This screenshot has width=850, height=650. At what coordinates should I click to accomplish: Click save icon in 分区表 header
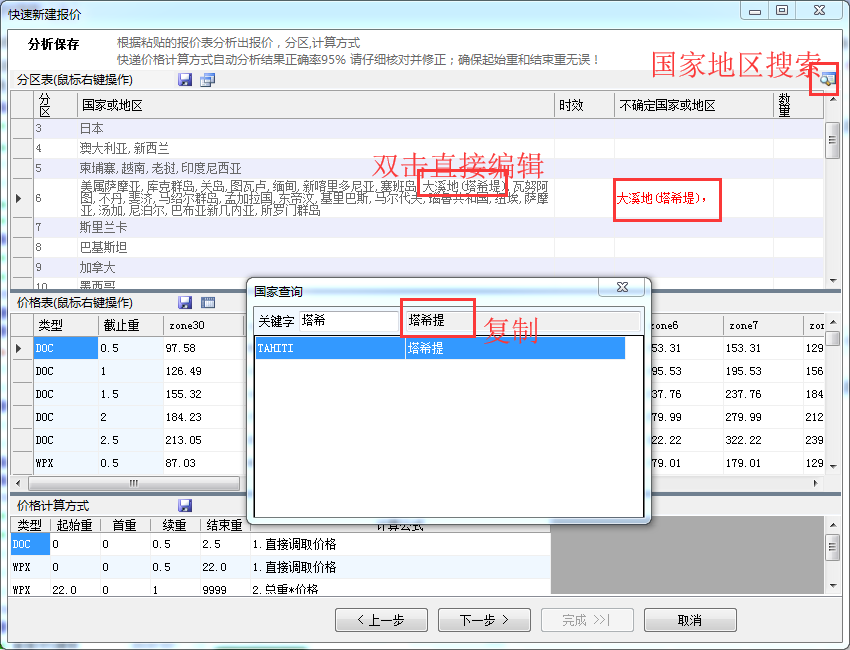coord(185,80)
